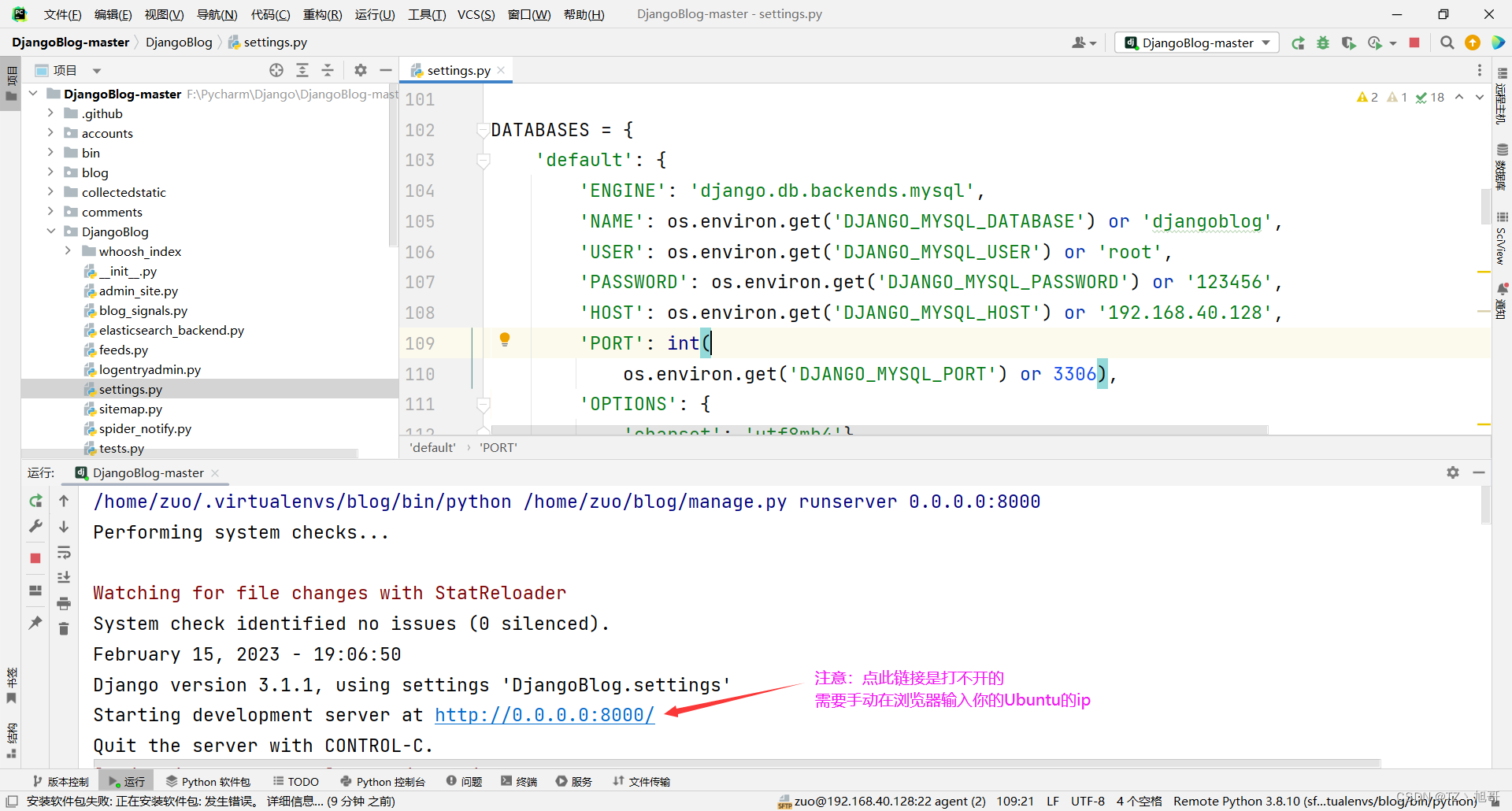Open the http://0.0.0.0:8000/ link

[x=544, y=714]
